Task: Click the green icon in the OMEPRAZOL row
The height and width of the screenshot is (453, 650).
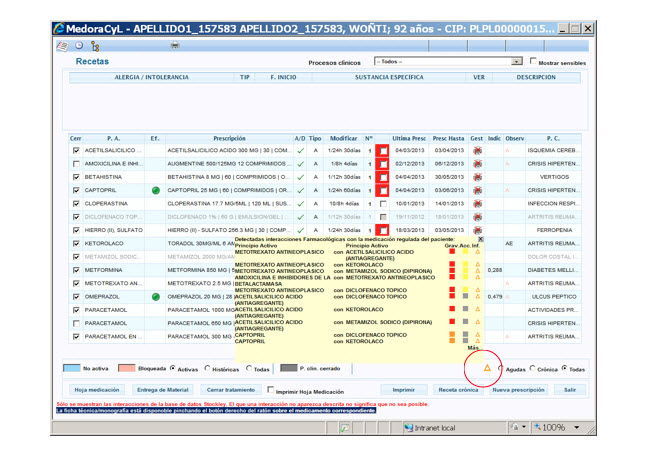Action: pyautogui.click(x=155, y=297)
